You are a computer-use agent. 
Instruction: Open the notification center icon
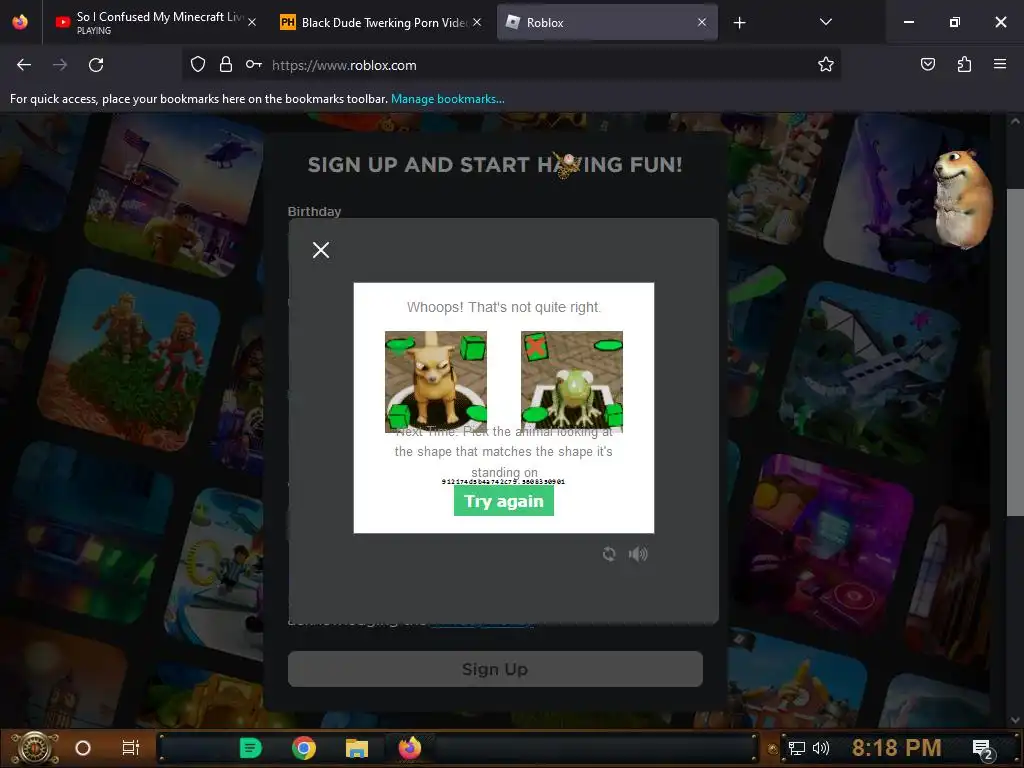982,749
